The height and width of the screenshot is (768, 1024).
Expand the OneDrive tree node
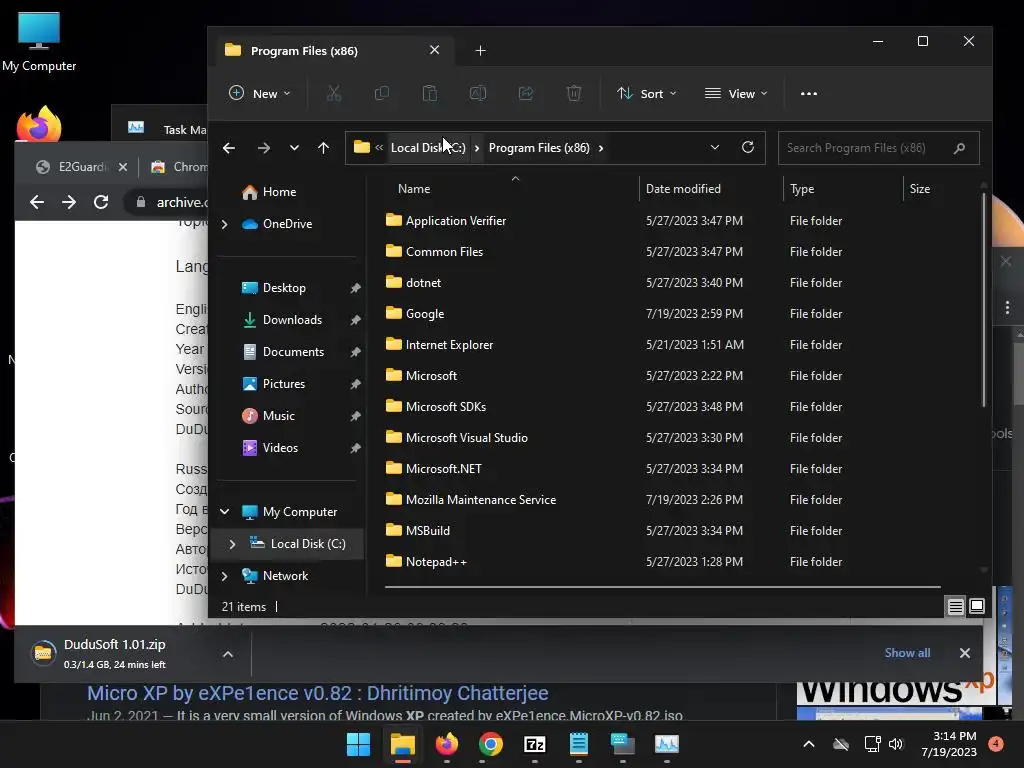pyautogui.click(x=225, y=224)
